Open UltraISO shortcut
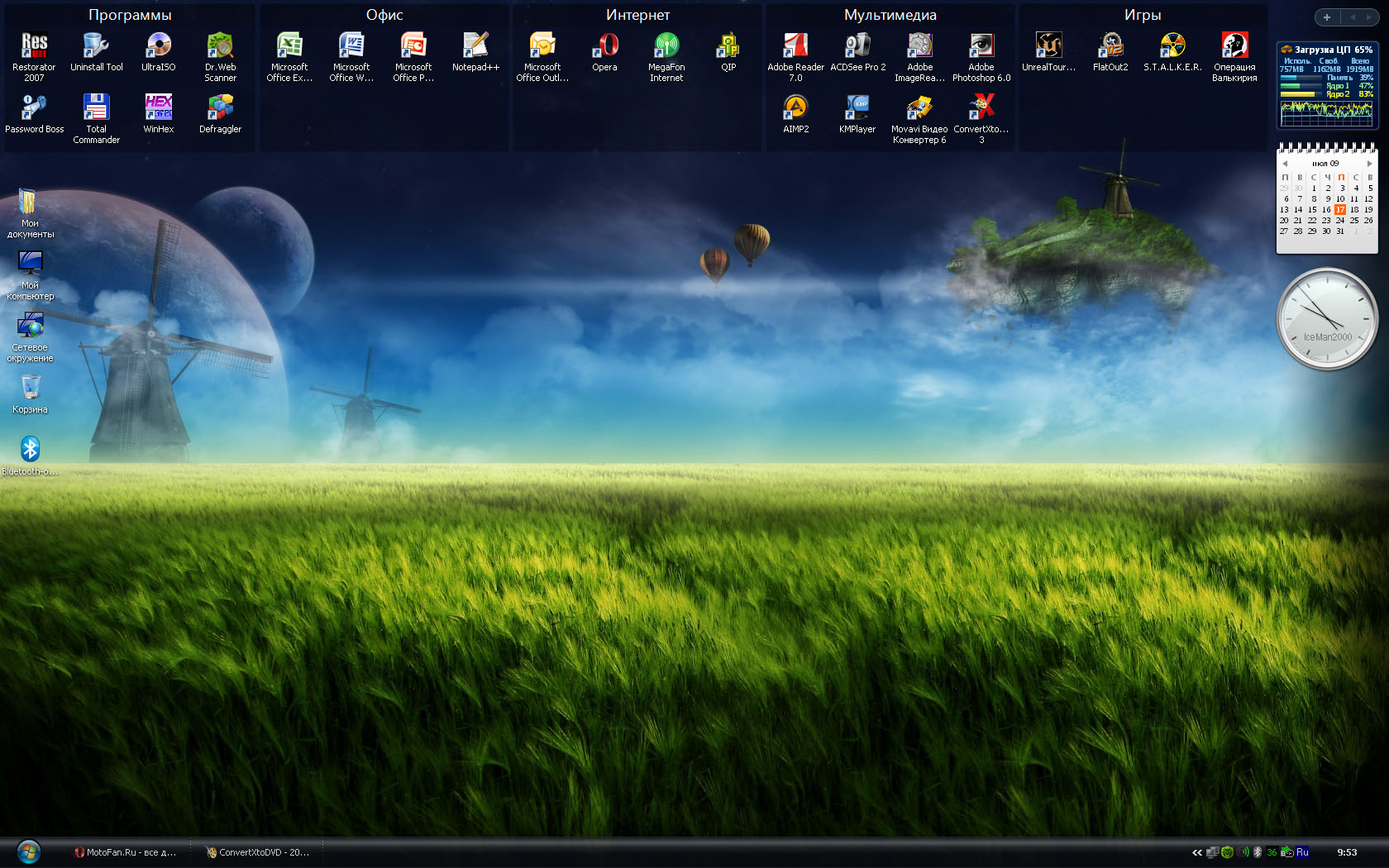1389x868 pixels. pyautogui.click(x=158, y=51)
